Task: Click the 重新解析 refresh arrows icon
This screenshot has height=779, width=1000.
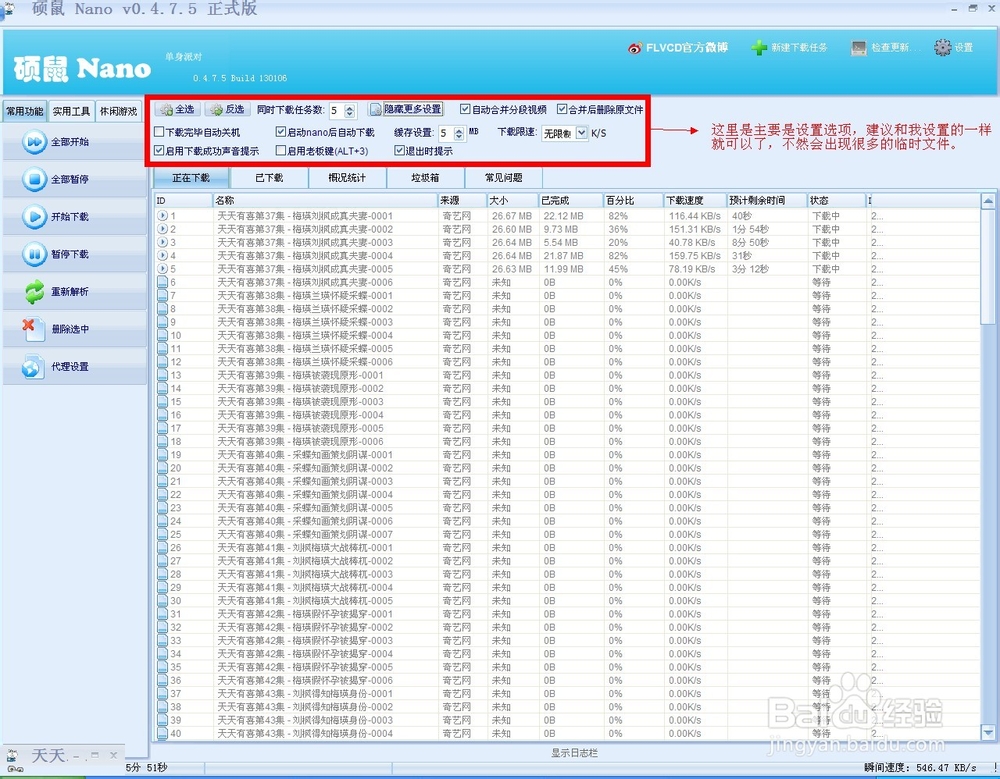Action: (34, 292)
